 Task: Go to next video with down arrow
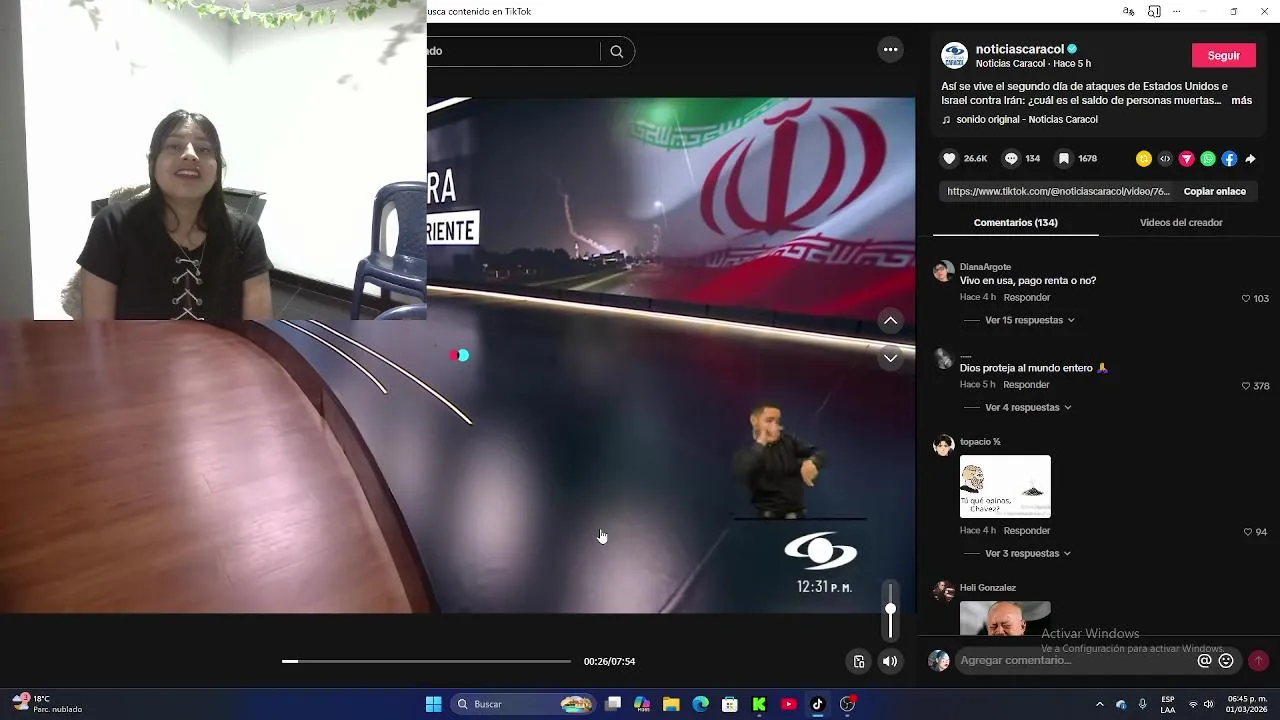[890, 358]
